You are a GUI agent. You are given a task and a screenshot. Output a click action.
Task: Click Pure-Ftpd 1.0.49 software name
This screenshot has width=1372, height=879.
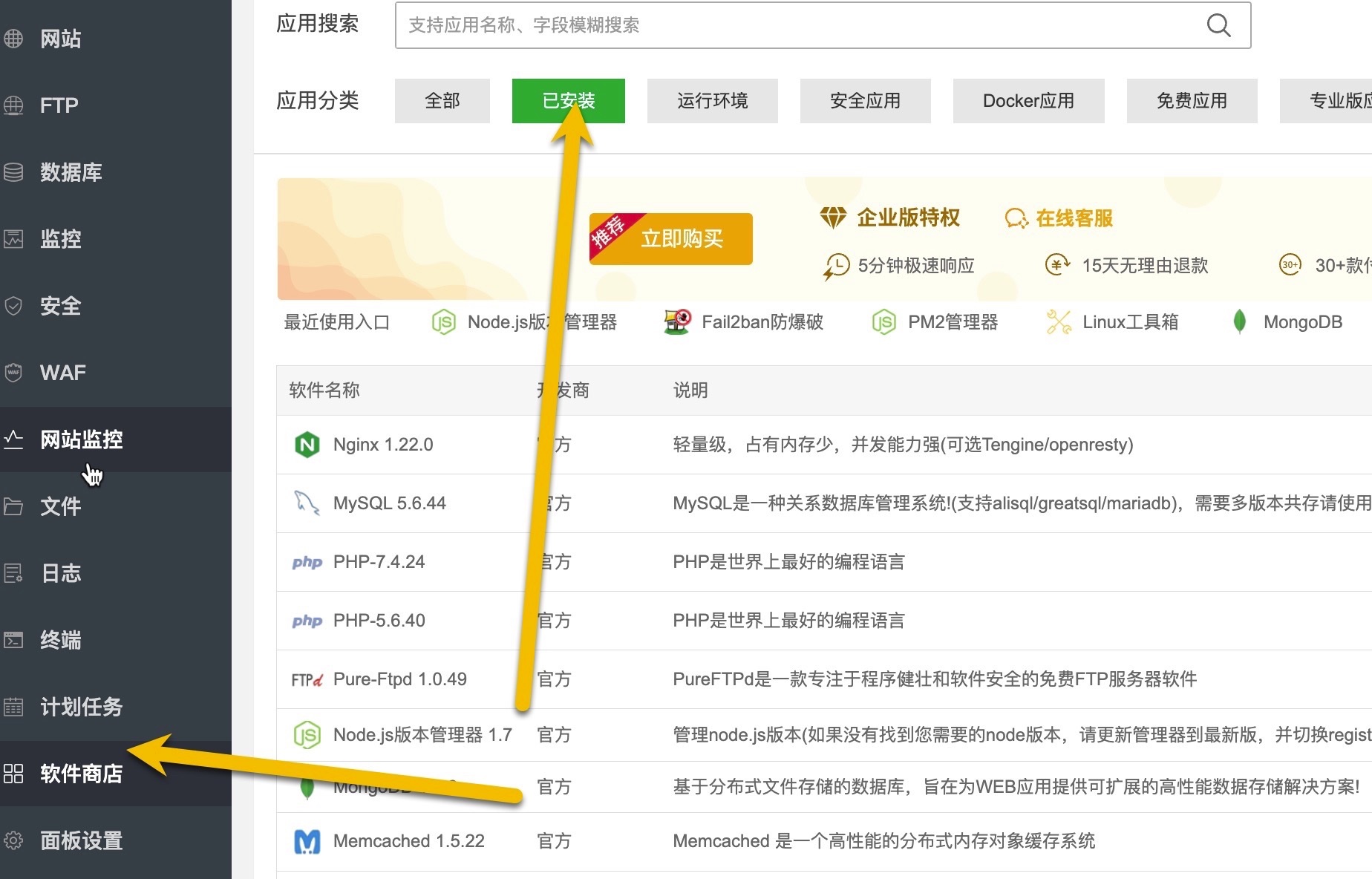(400, 679)
